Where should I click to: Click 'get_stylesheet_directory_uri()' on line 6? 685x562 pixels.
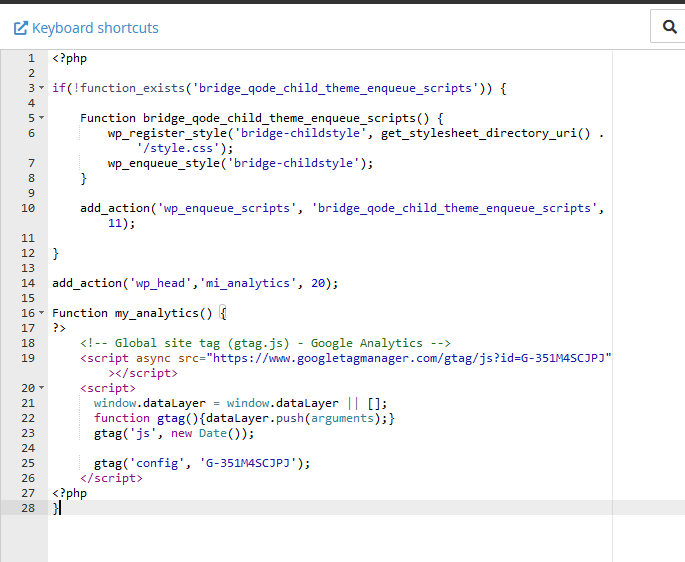(485, 133)
